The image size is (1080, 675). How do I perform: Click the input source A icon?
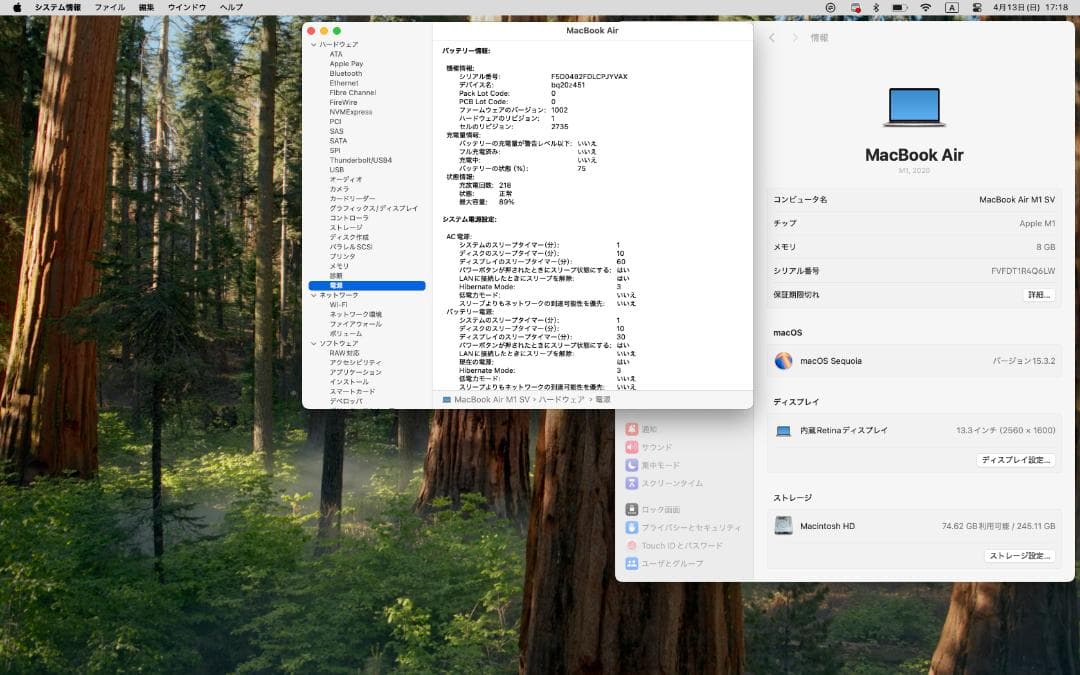click(952, 8)
